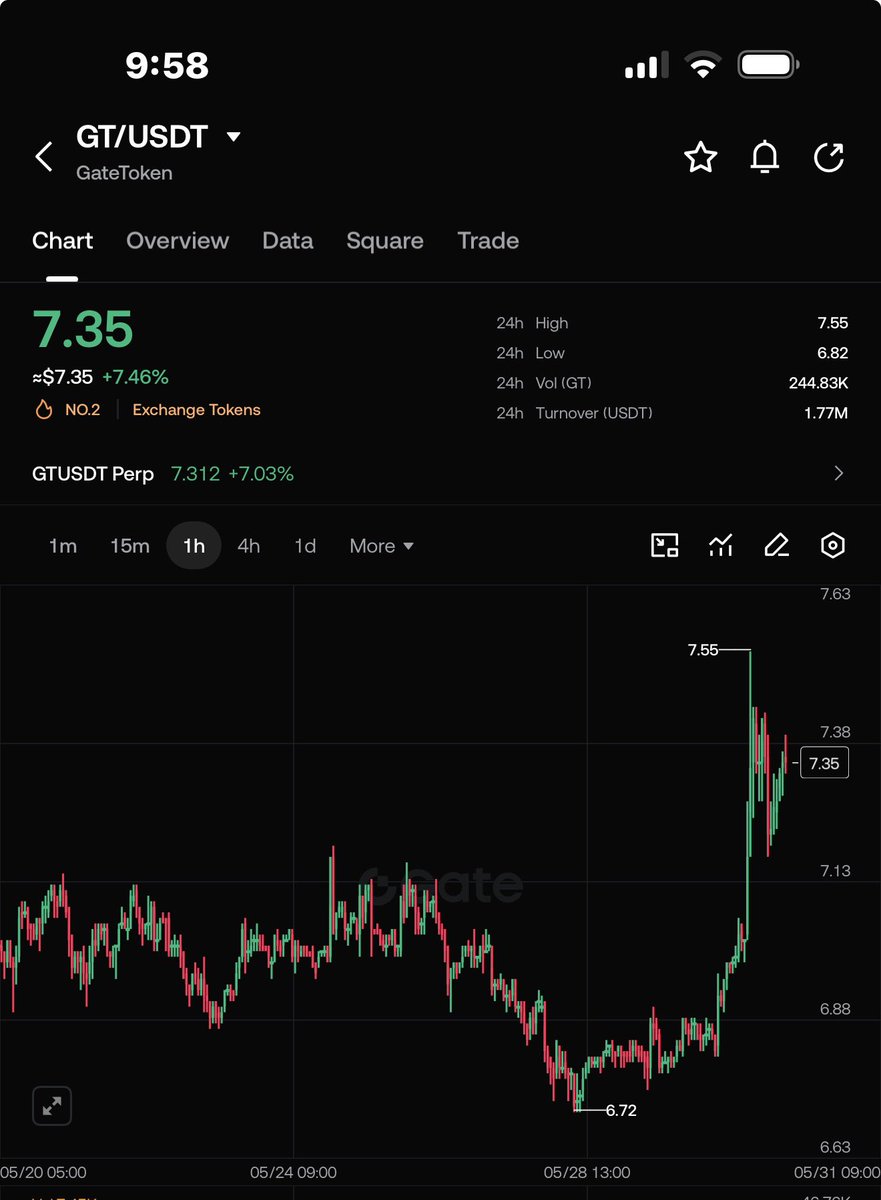The image size is (881, 1200).
Task: Select the 1d timeframe
Action: 305,546
